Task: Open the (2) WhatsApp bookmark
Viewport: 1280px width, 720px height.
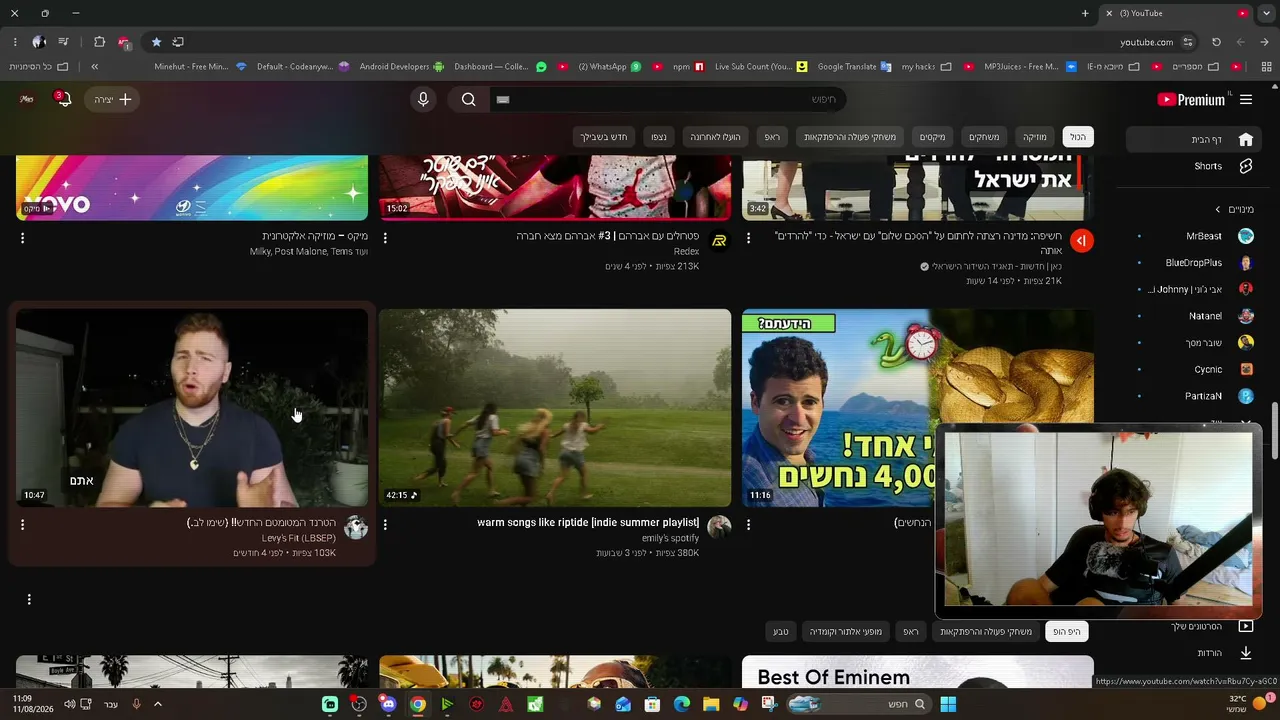Action: tap(610, 67)
